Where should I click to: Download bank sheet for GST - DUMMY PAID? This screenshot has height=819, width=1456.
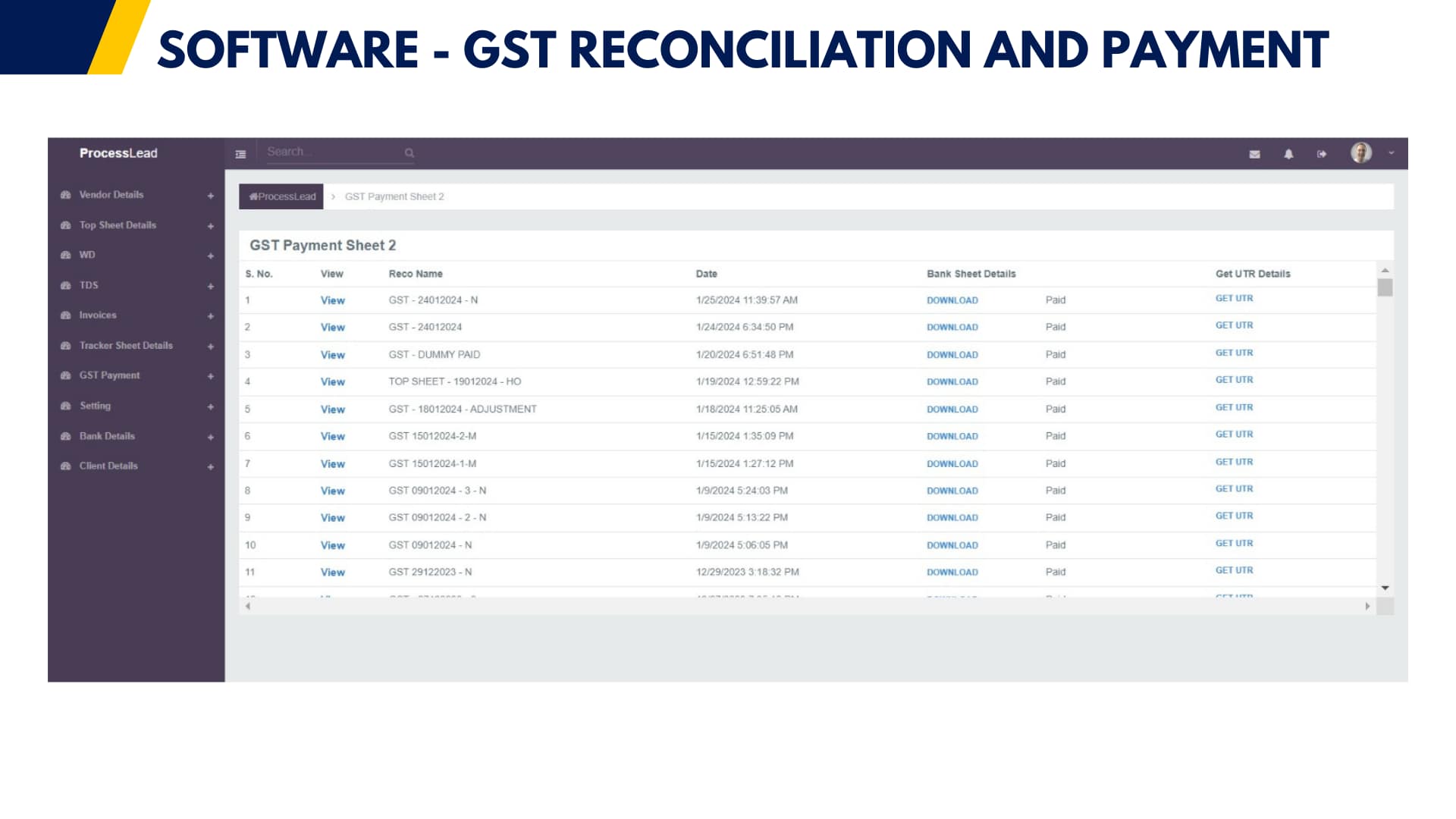[x=952, y=355]
